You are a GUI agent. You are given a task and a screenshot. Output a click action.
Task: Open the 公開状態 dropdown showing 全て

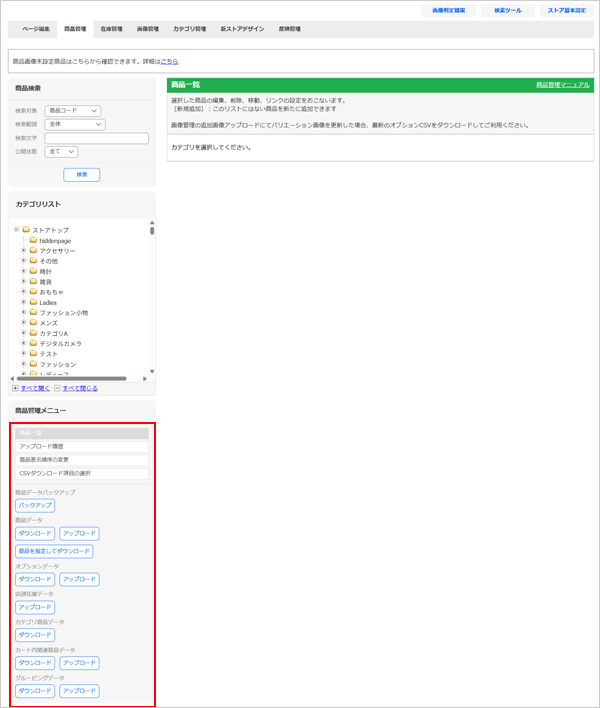pos(61,152)
